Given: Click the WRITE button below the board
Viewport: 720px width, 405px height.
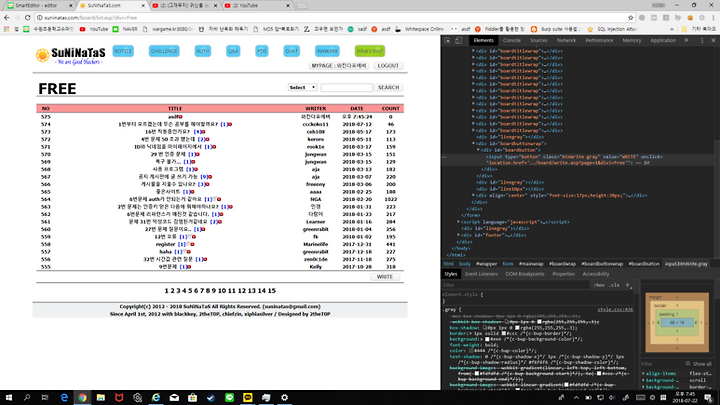Looking at the screenshot, I should coord(385,277).
